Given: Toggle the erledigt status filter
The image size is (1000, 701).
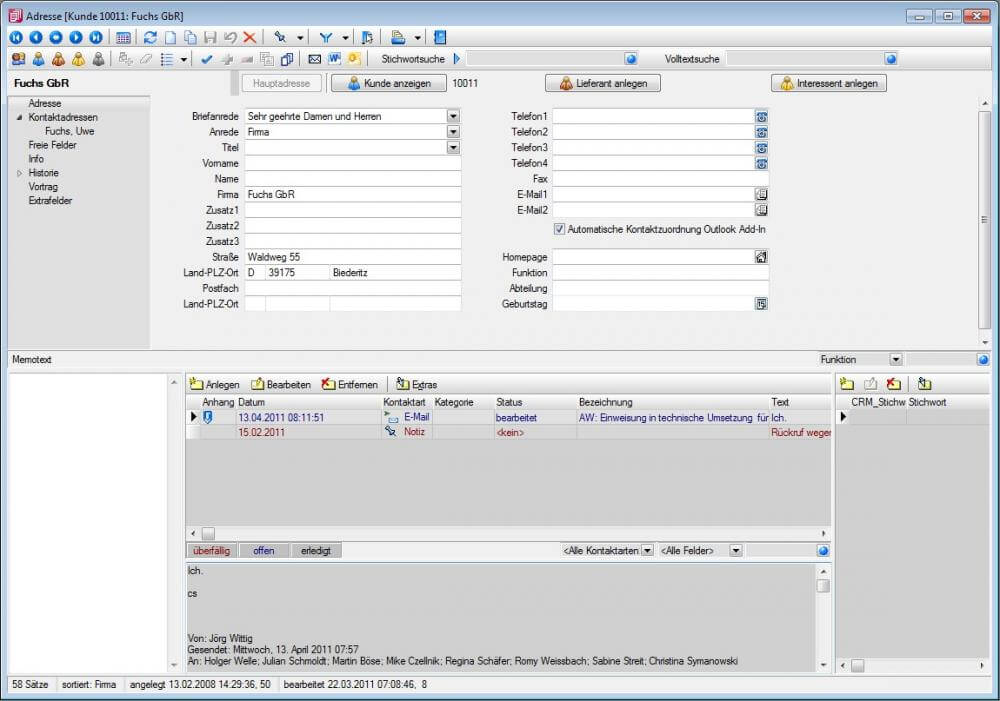Looking at the screenshot, I should coord(316,551).
